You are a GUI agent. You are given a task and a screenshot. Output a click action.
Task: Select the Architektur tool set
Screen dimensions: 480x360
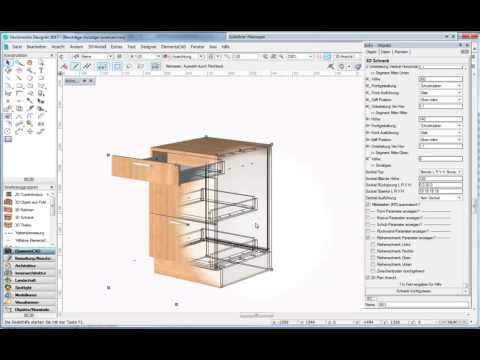pos(30,266)
